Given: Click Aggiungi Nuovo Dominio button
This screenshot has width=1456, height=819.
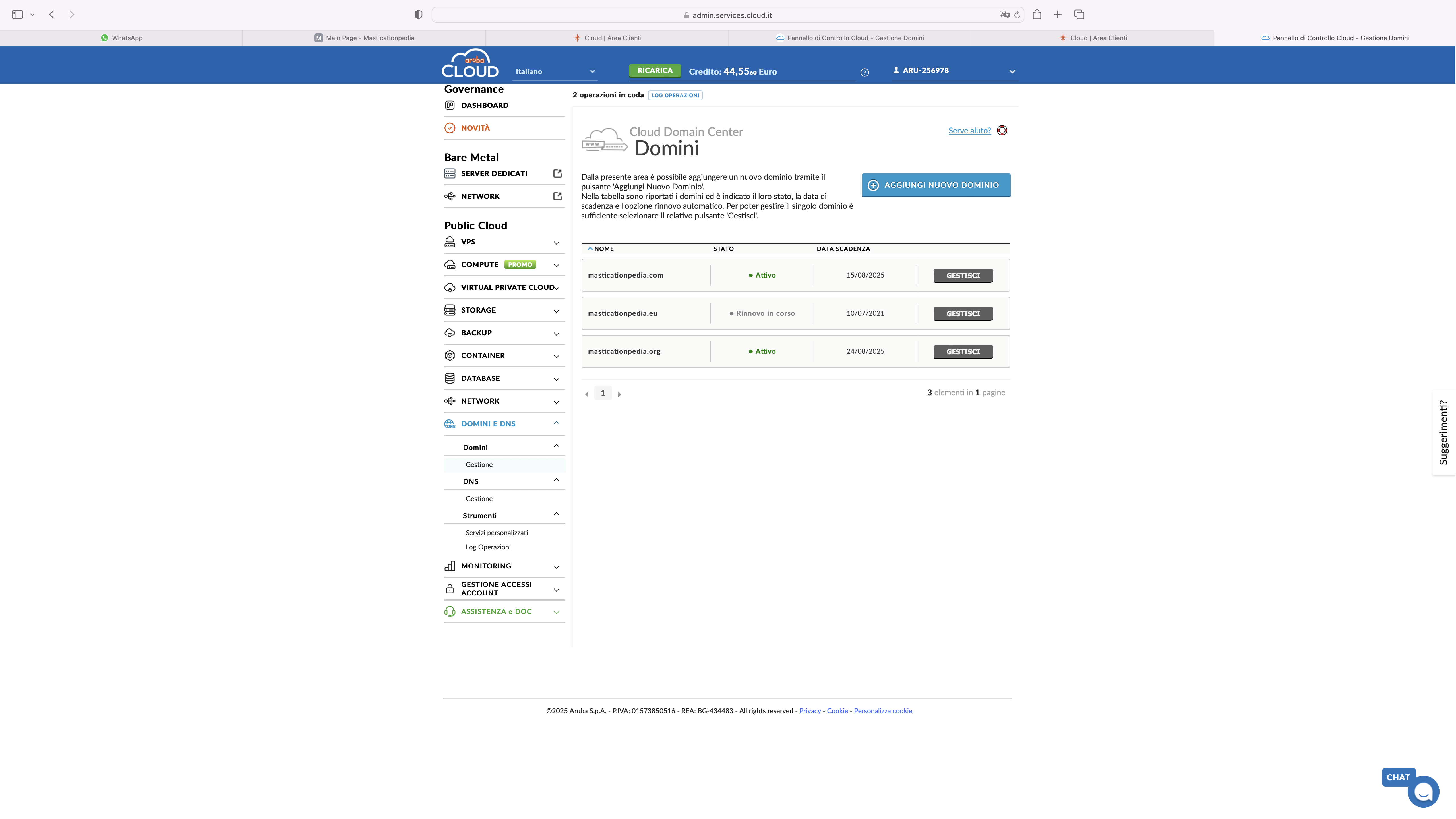Looking at the screenshot, I should click(935, 185).
